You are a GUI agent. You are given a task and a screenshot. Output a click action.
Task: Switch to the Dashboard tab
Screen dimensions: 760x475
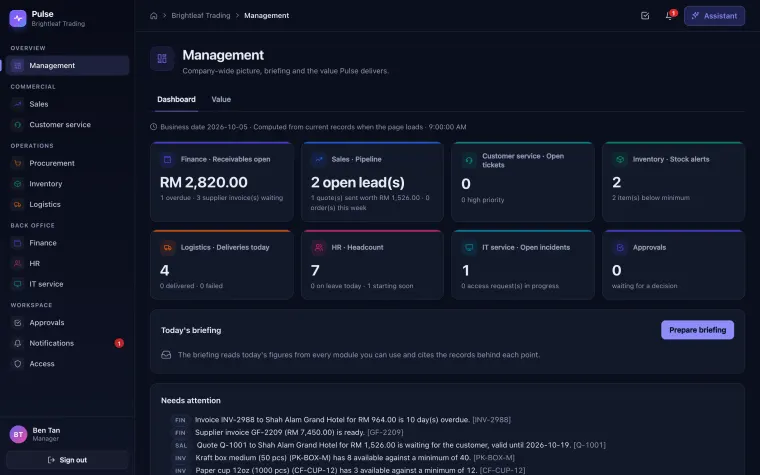[176, 99]
